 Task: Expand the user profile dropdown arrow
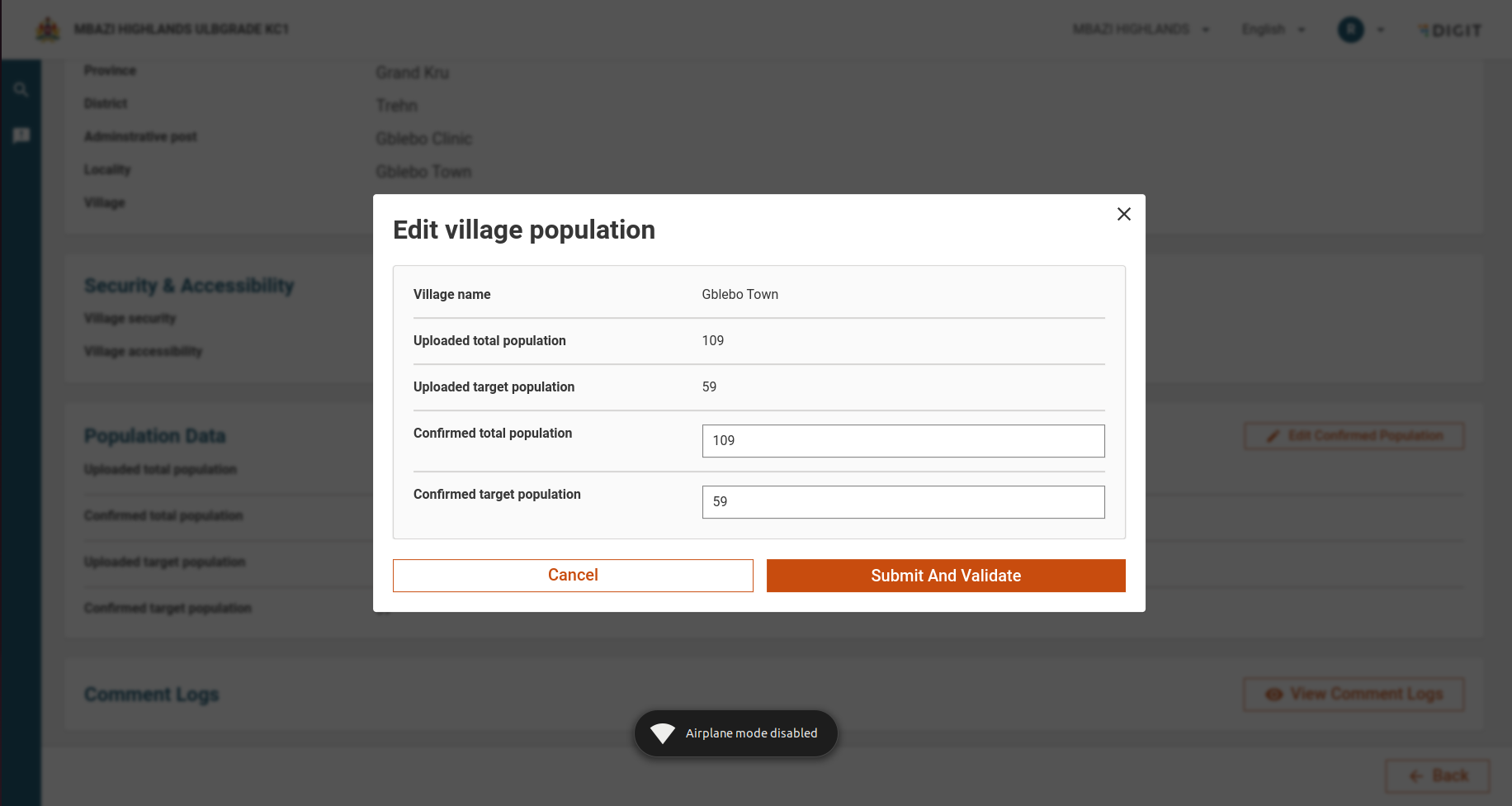pos(1381,30)
